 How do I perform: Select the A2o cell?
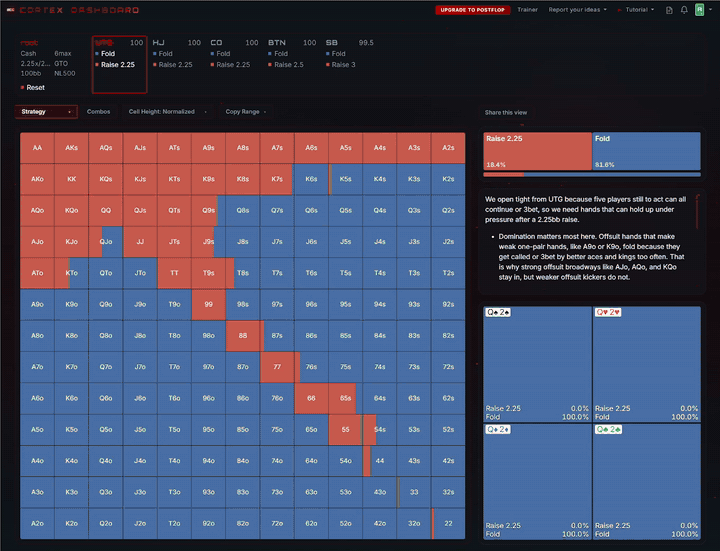(37, 523)
